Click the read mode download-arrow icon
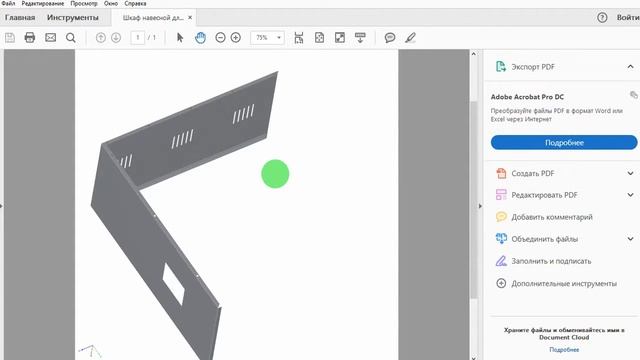The image size is (640, 360). 360,38
